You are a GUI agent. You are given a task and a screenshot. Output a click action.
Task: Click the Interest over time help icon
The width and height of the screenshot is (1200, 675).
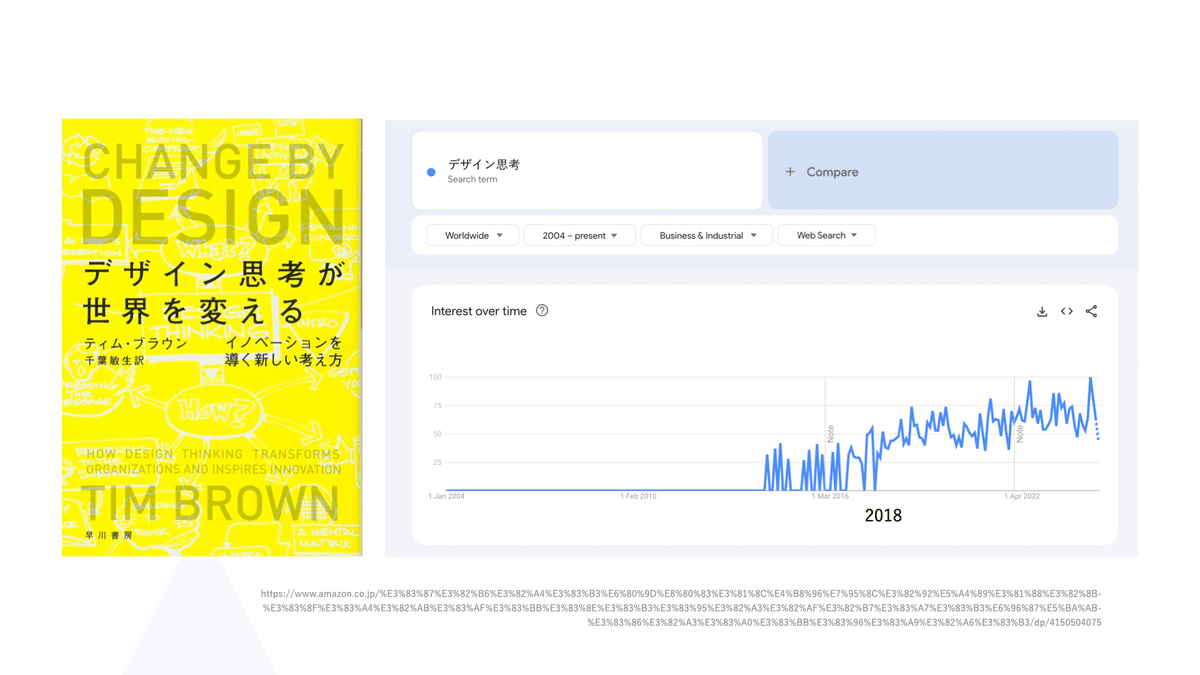point(541,311)
